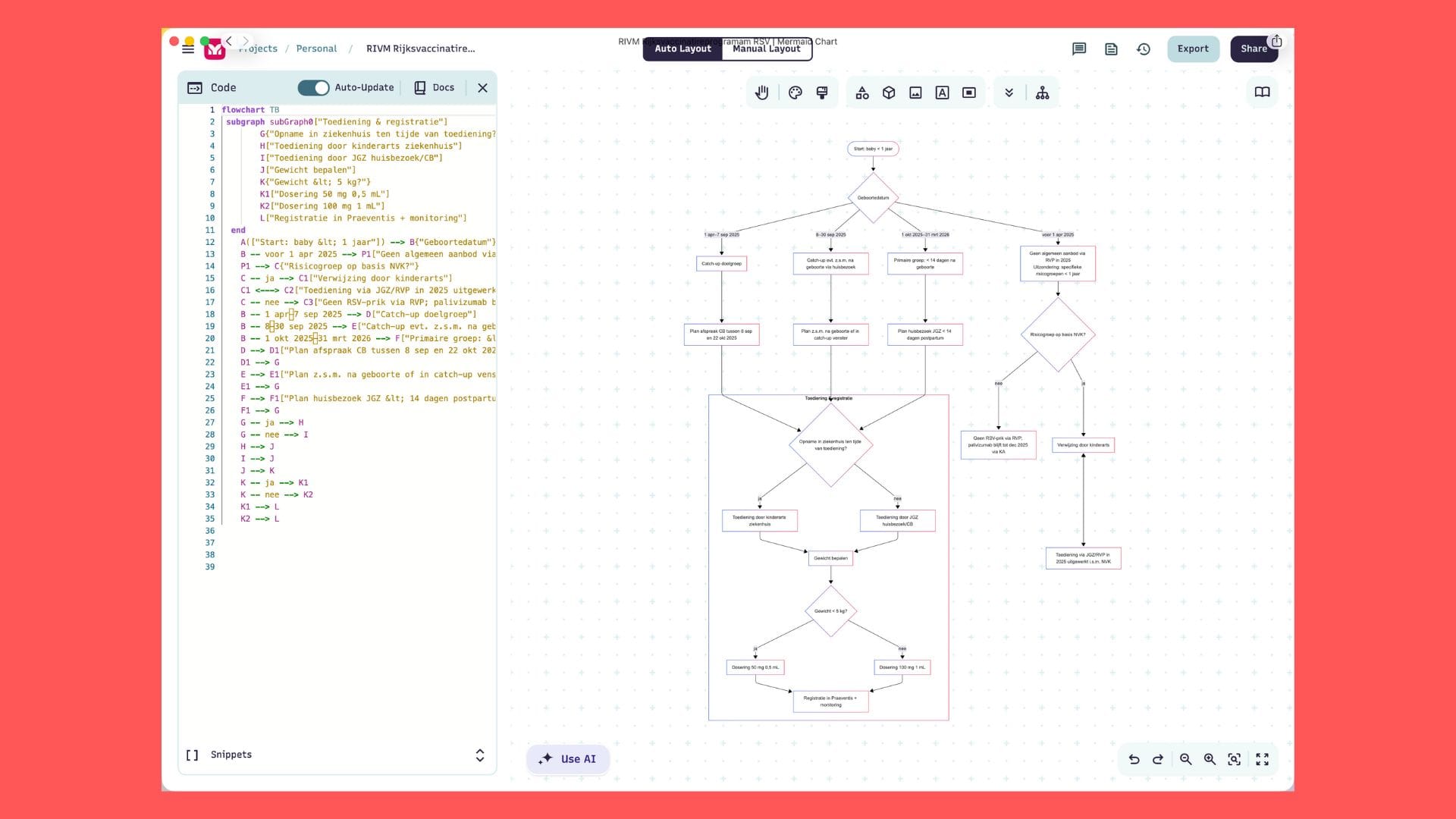The image size is (1456, 819).
Task: Open the theme color palette tool
Action: (795, 93)
